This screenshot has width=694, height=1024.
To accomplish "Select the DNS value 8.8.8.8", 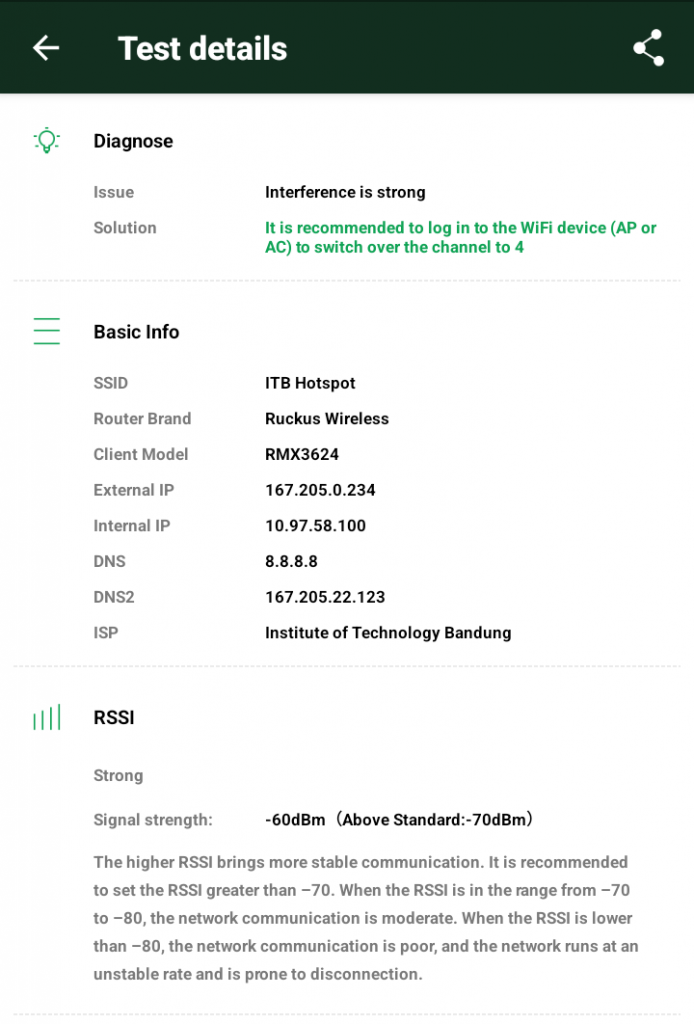I will [291, 561].
